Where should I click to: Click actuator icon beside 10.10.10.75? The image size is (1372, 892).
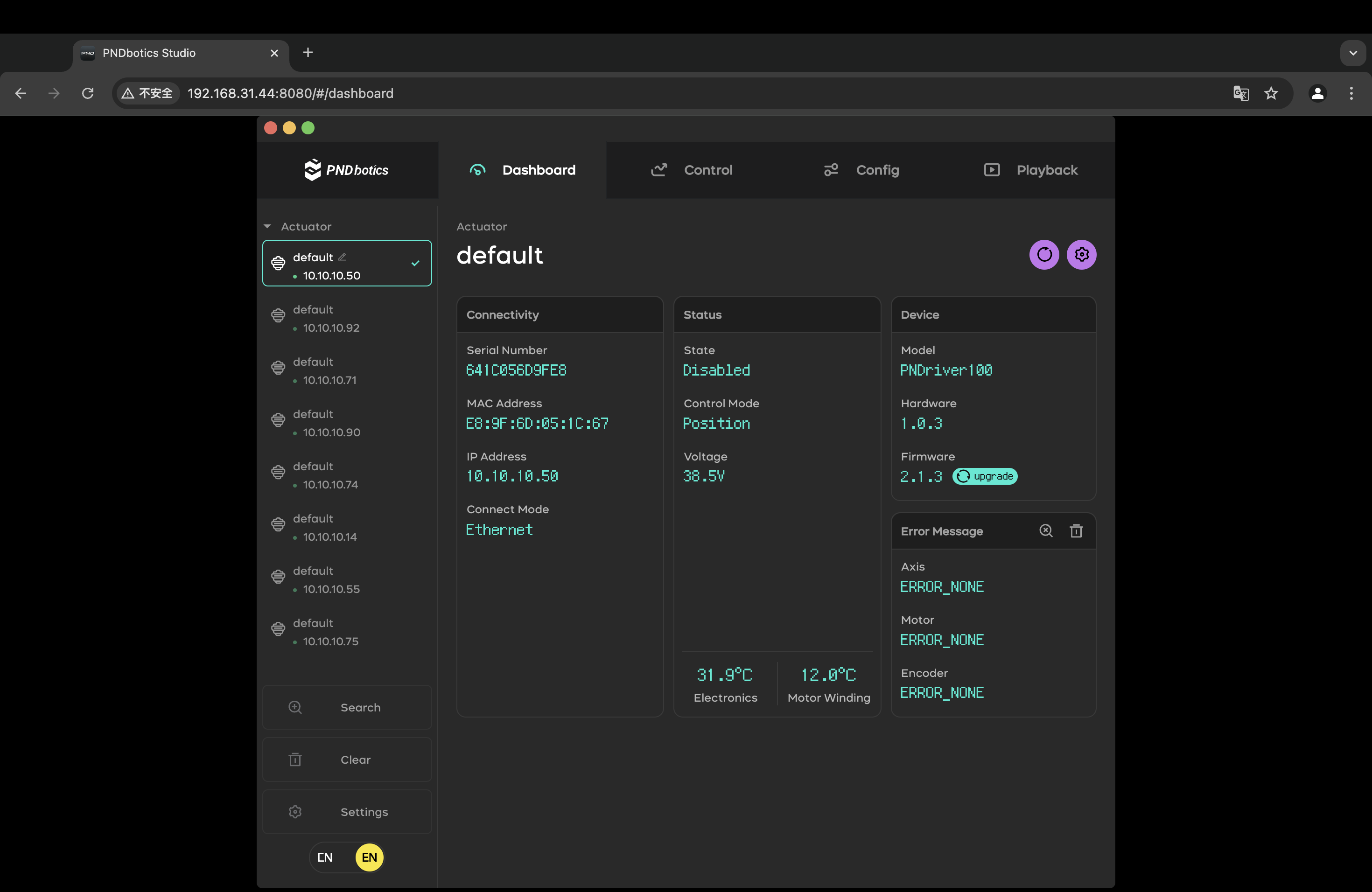coord(278,629)
